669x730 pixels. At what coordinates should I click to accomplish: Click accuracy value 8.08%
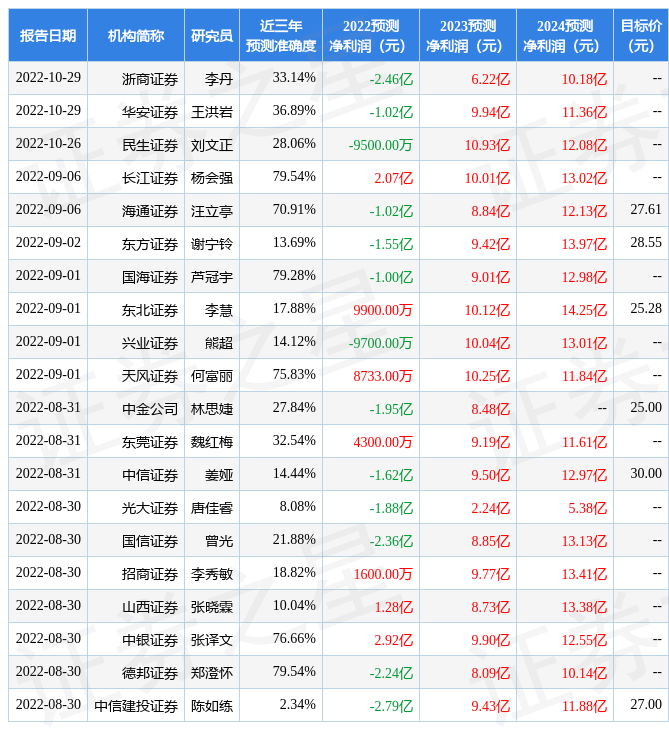click(x=298, y=507)
